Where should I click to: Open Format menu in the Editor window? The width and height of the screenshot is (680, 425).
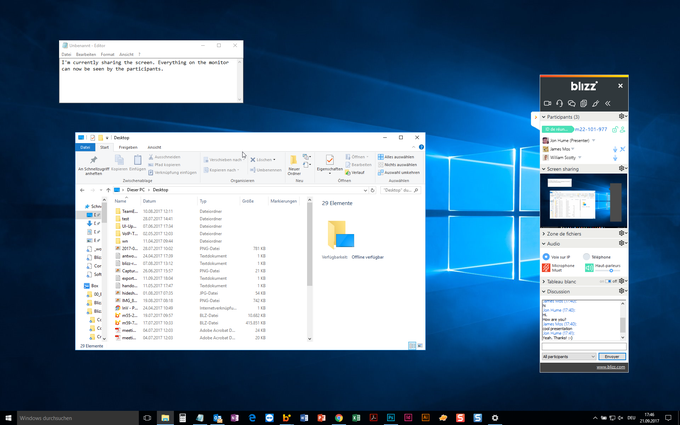pyautogui.click(x=107, y=55)
